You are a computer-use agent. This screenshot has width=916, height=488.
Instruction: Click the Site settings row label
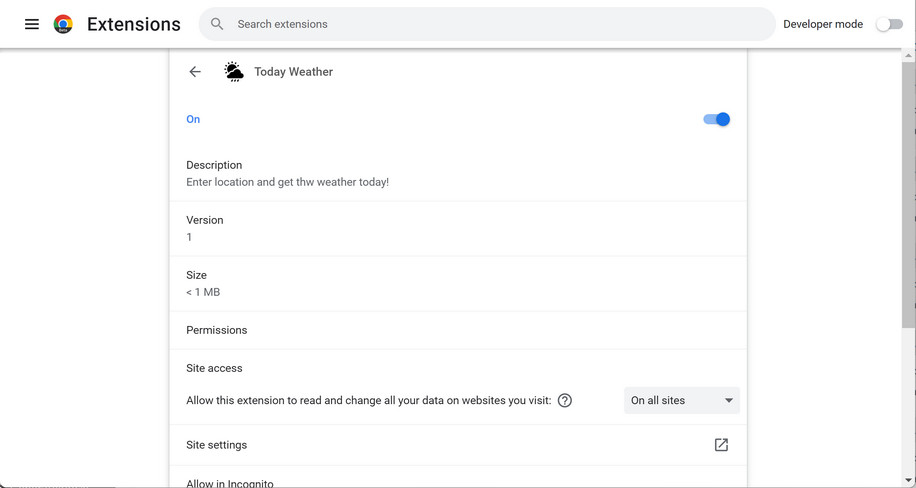(x=217, y=445)
